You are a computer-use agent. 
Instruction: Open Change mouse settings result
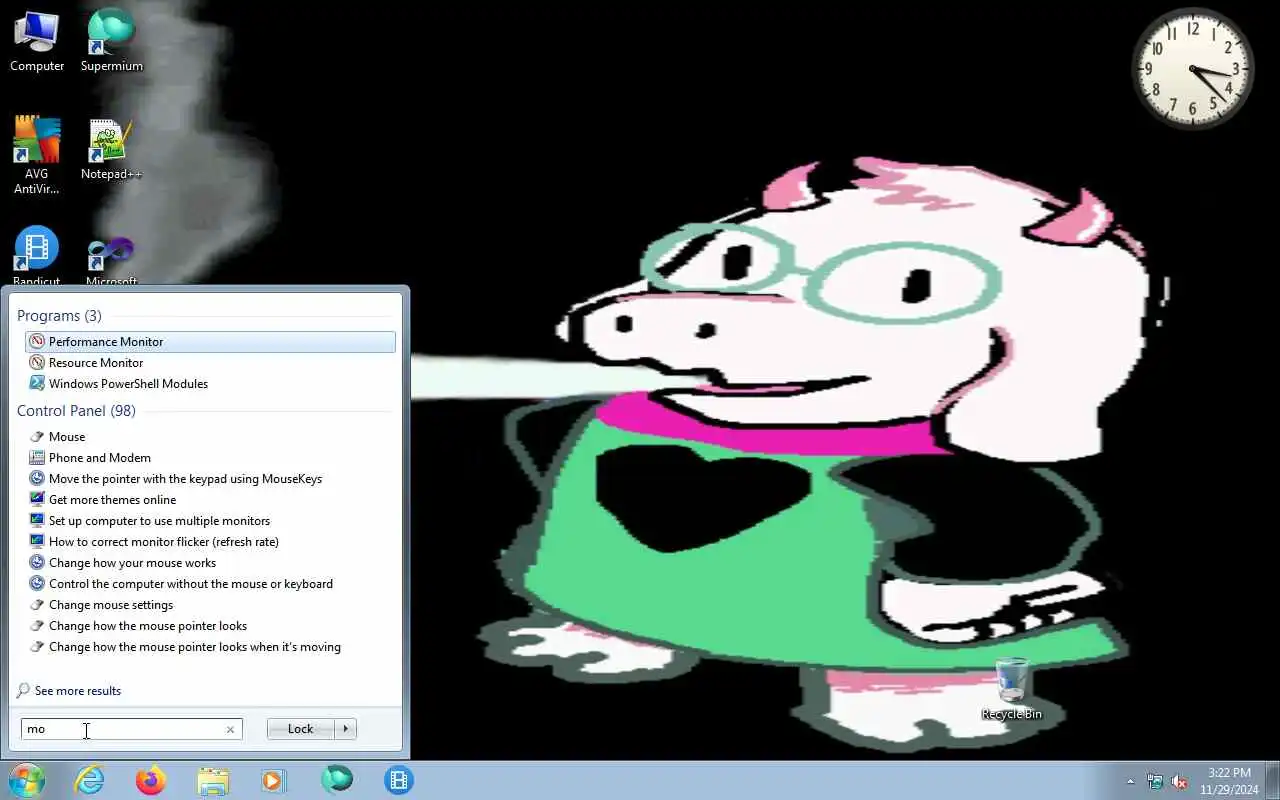click(210, 605)
